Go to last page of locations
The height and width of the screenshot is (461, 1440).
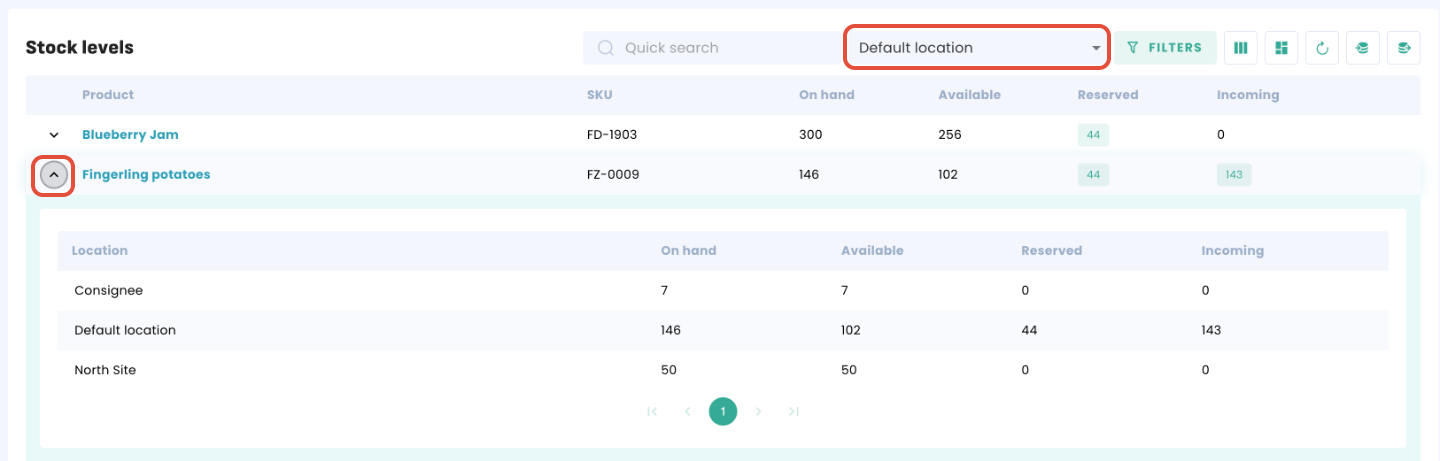(794, 411)
